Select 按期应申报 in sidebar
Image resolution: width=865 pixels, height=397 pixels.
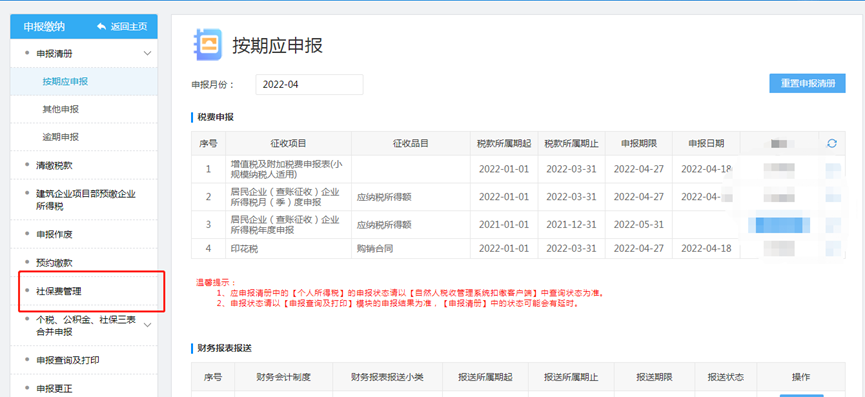[x=65, y=81]
